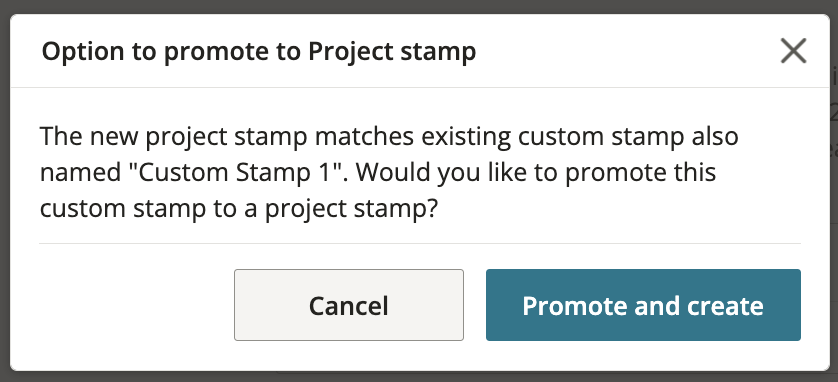Dismiss the promote stamp prompt via X
838x382 pixels.
[x=793, y=52]
